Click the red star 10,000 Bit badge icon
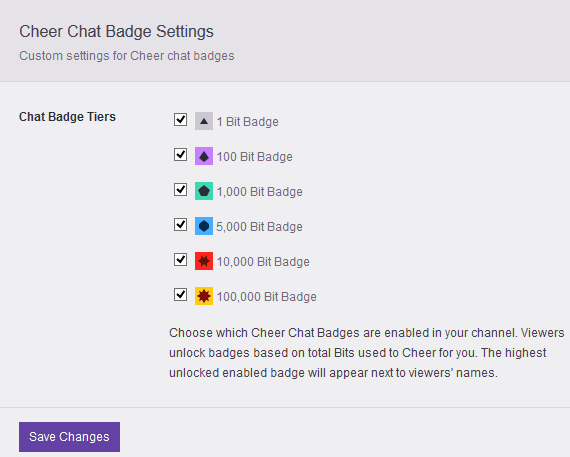 [204, 261]
